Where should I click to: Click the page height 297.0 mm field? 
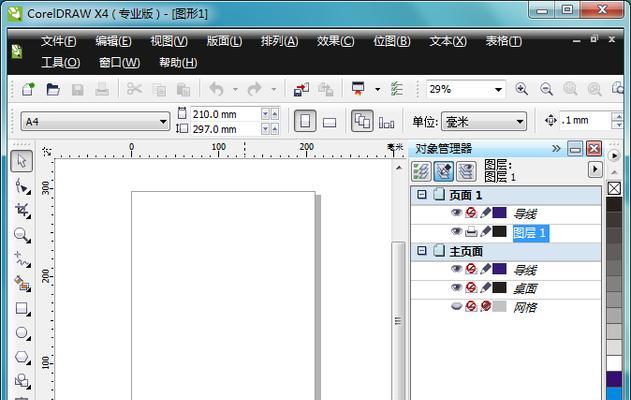(225, 129)
